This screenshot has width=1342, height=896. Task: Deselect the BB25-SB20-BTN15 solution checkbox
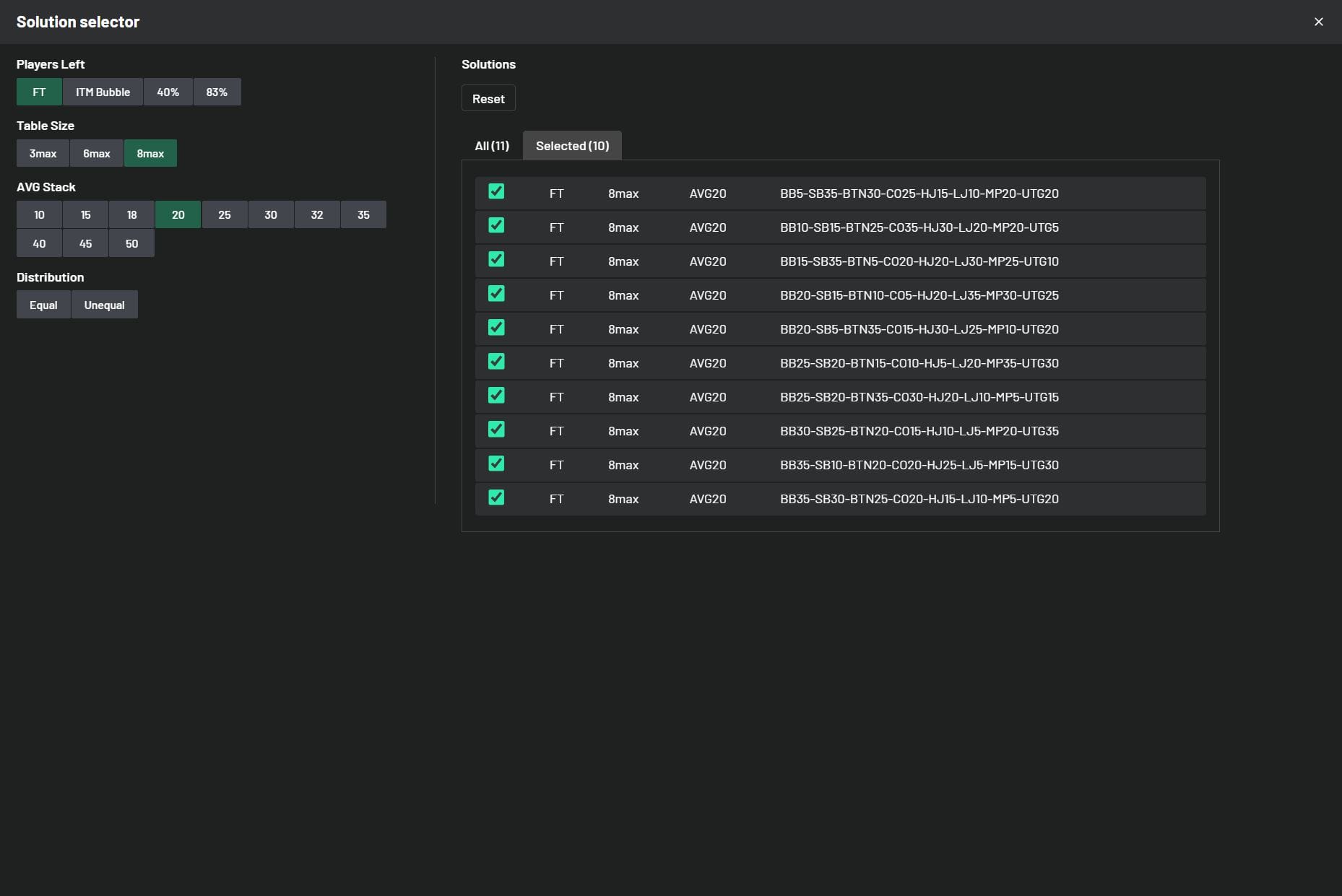(x=496, y=361)
